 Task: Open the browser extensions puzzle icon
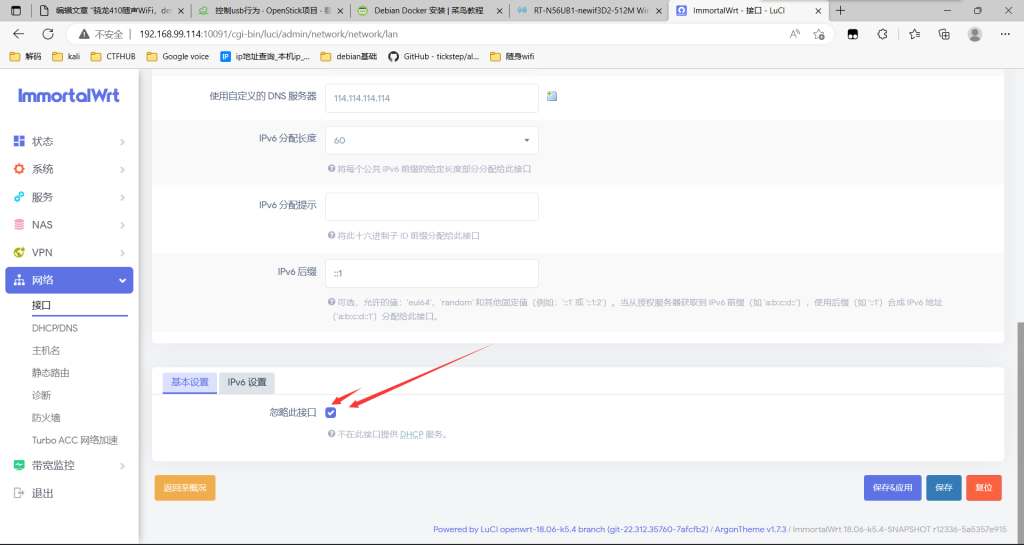click(882, 33)
